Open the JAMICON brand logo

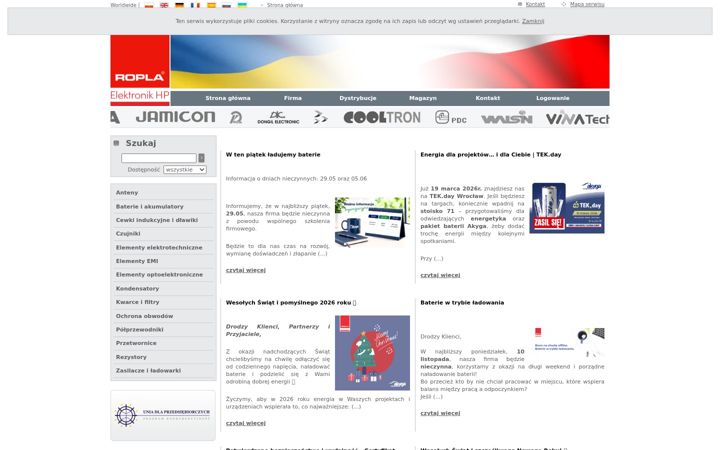[x=175, y=117]
